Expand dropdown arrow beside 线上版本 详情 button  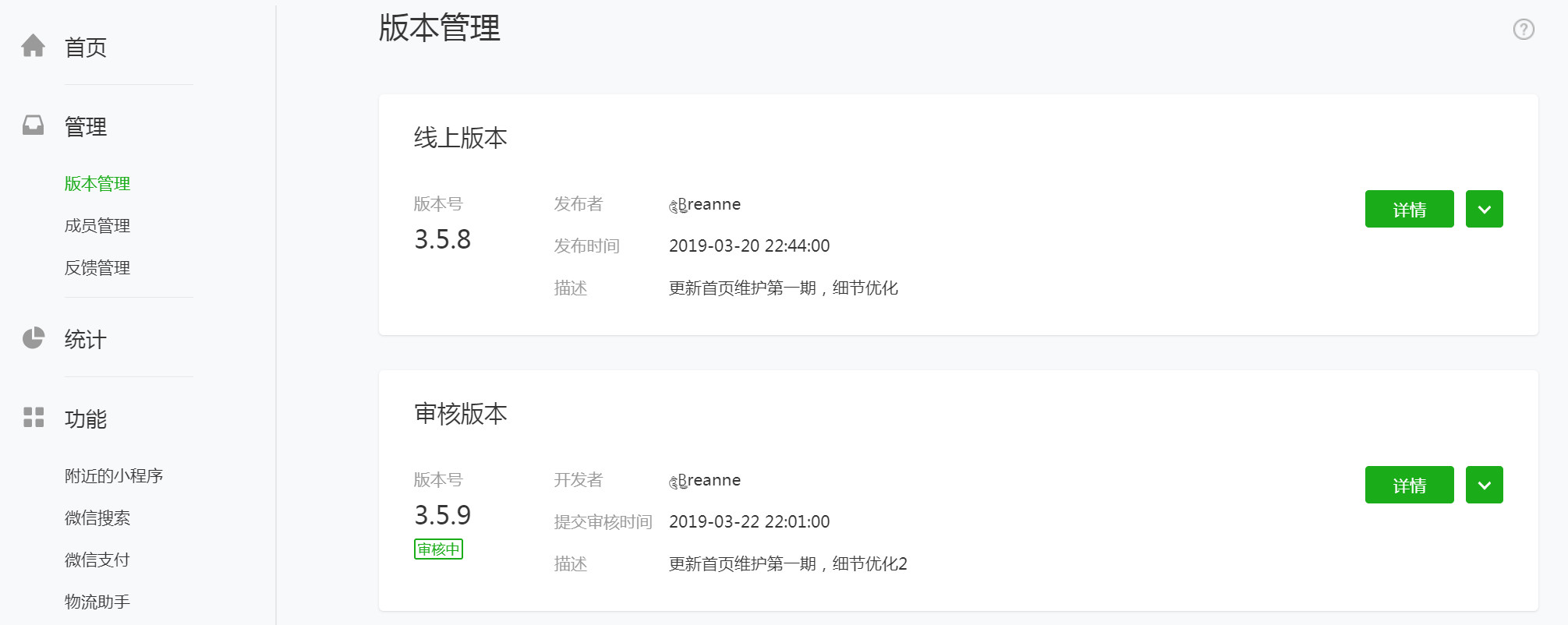click(1484, 209)
